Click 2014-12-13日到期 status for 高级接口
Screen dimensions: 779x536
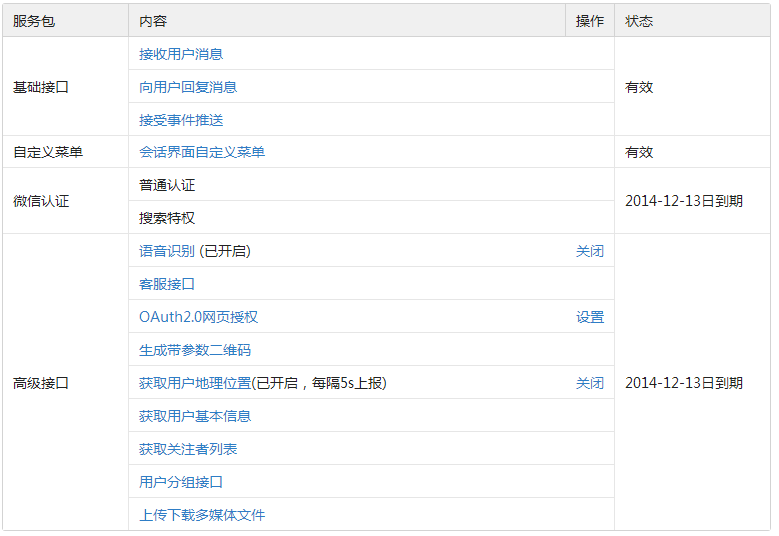[684, 383]
